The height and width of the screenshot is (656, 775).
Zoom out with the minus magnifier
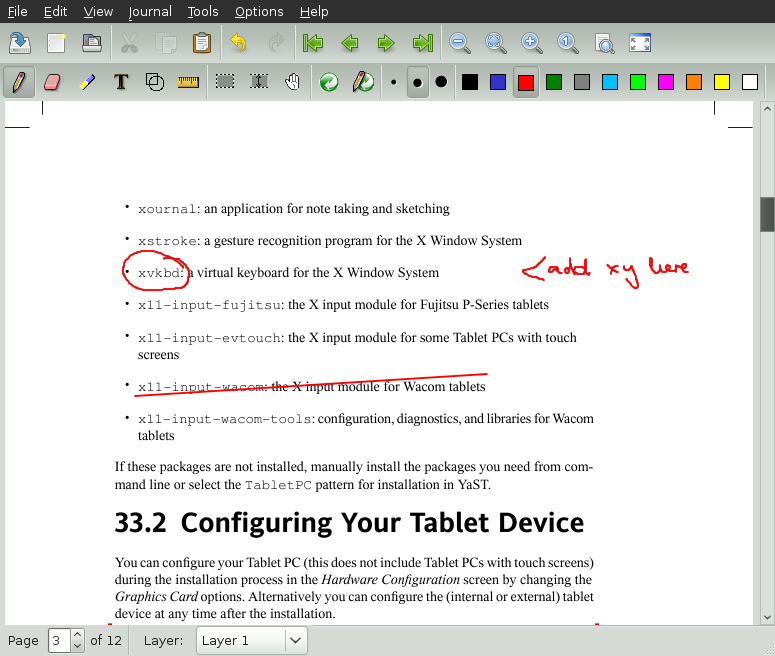(x=460, y=43)
